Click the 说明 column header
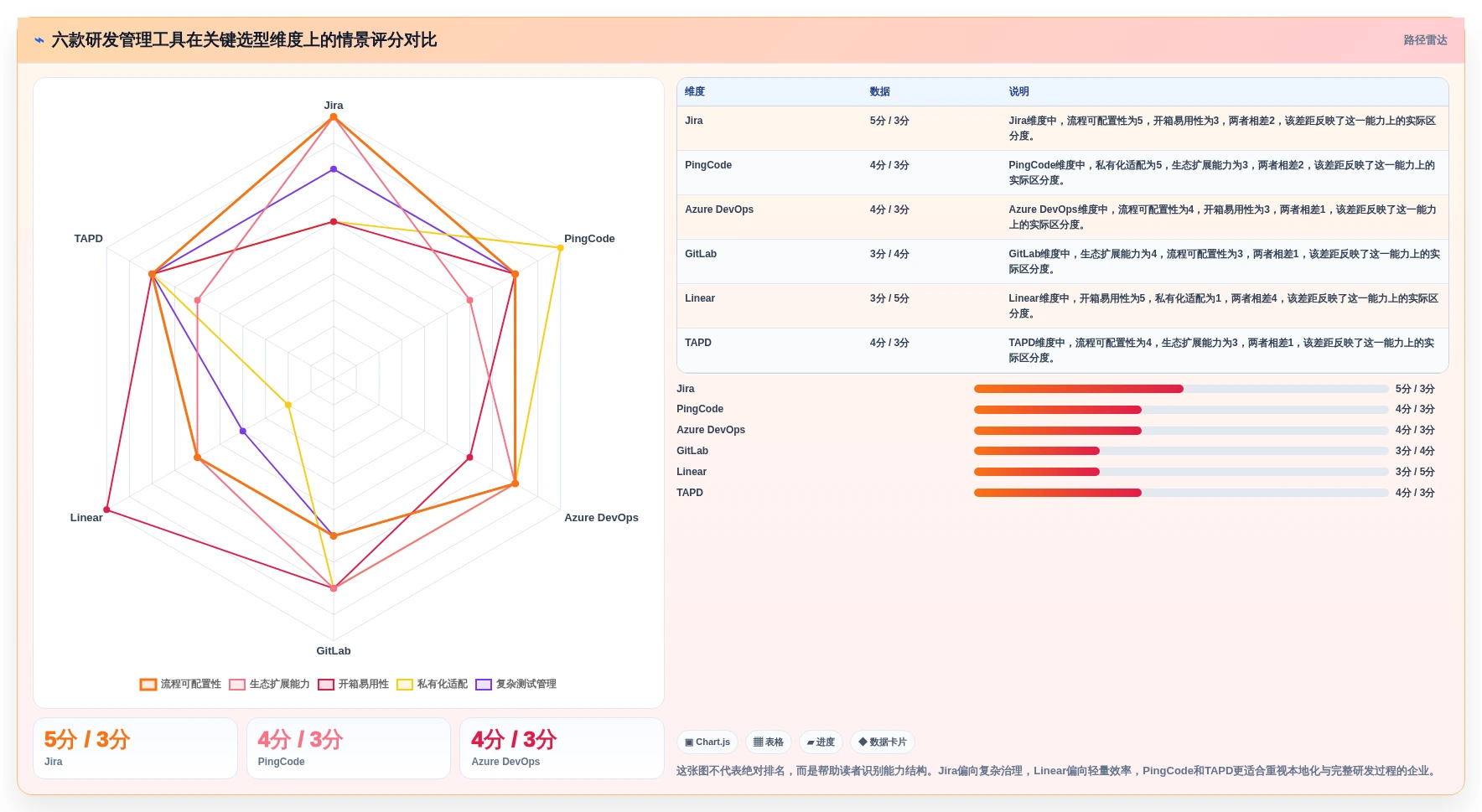The height and width of the screenshot is (812, 1482). tap(1019, 92)
